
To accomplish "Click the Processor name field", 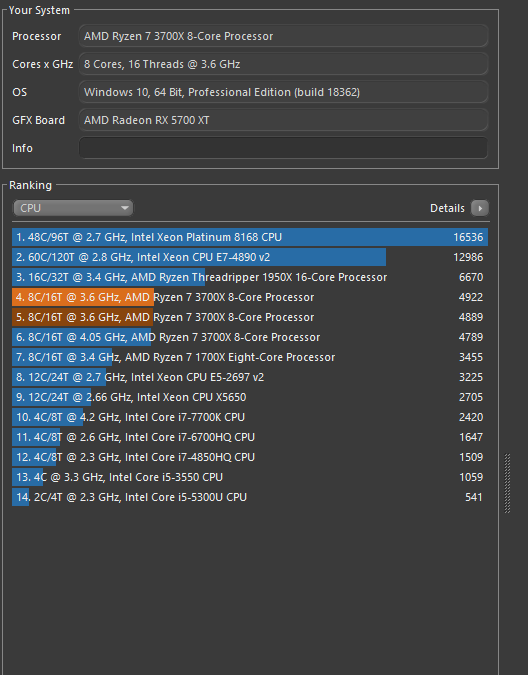I will (x=283, y=36).
